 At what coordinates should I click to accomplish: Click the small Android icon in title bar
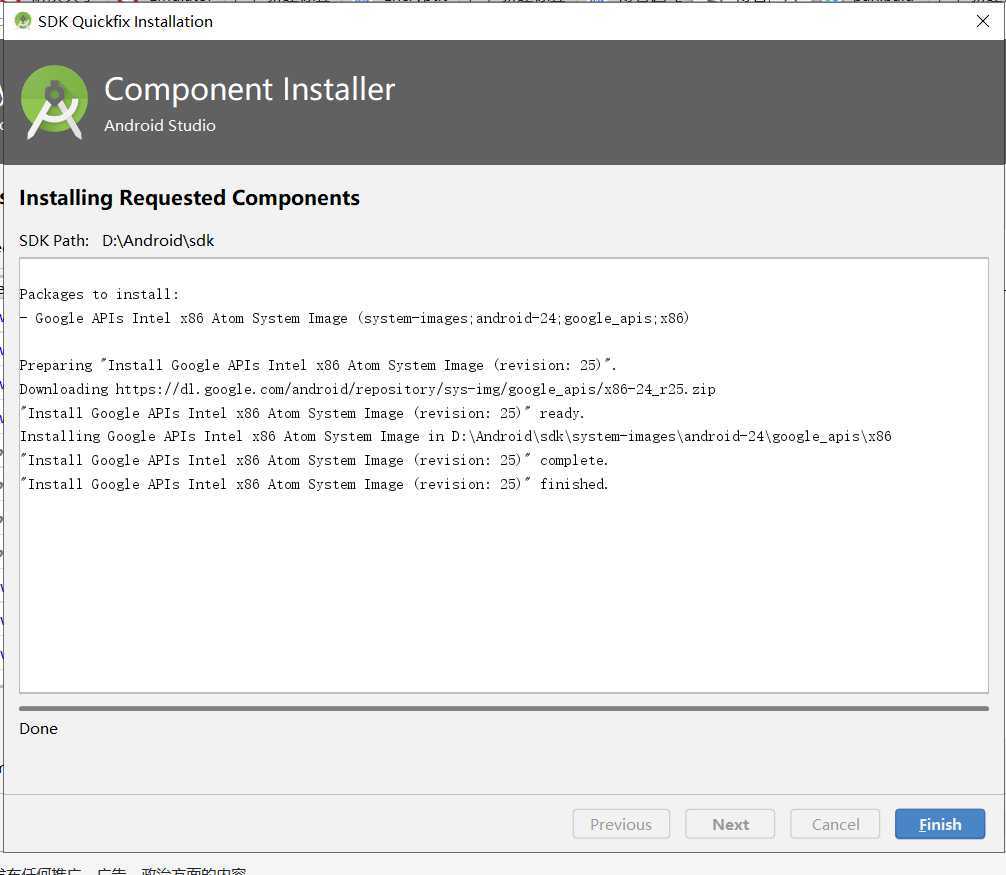(22, 21)
